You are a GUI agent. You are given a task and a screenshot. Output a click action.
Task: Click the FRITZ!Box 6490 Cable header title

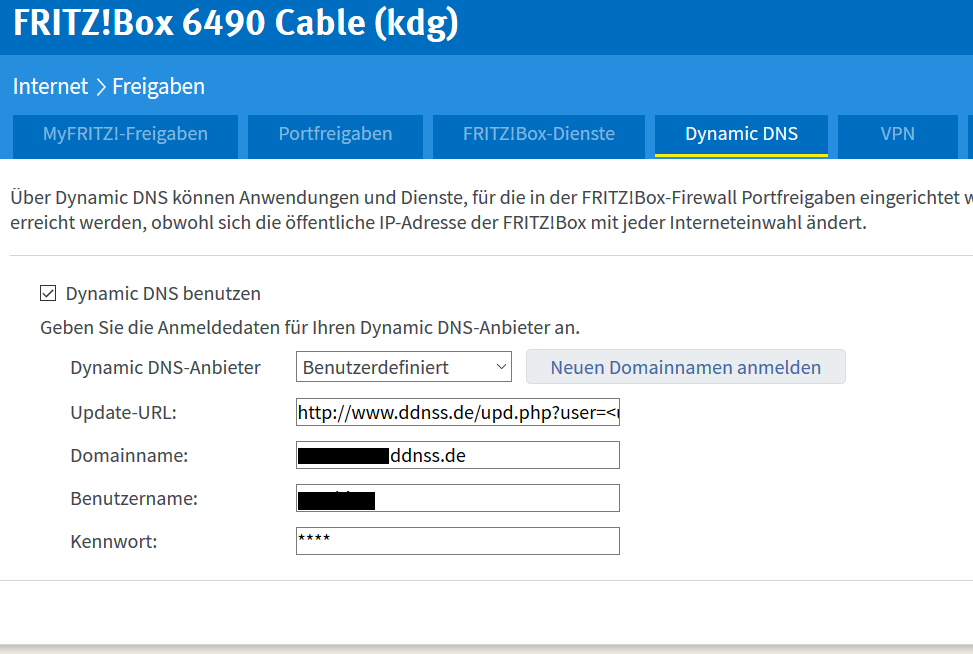pyautogui.click(x=236, y=24)
